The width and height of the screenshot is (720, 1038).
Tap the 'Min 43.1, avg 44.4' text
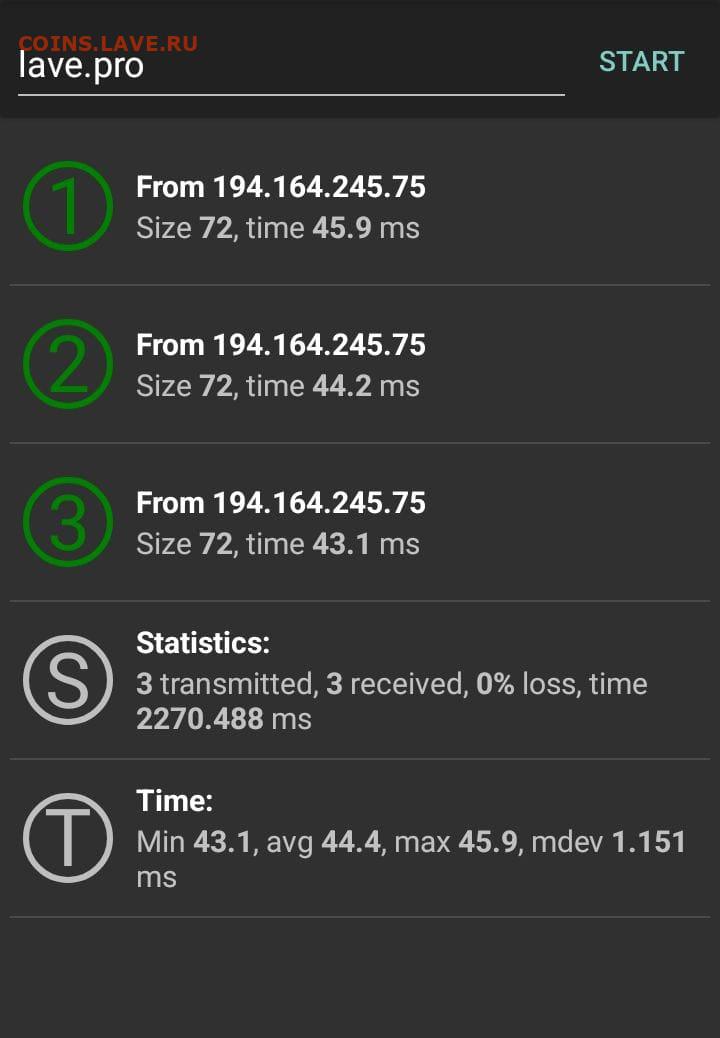coord(259,842)
